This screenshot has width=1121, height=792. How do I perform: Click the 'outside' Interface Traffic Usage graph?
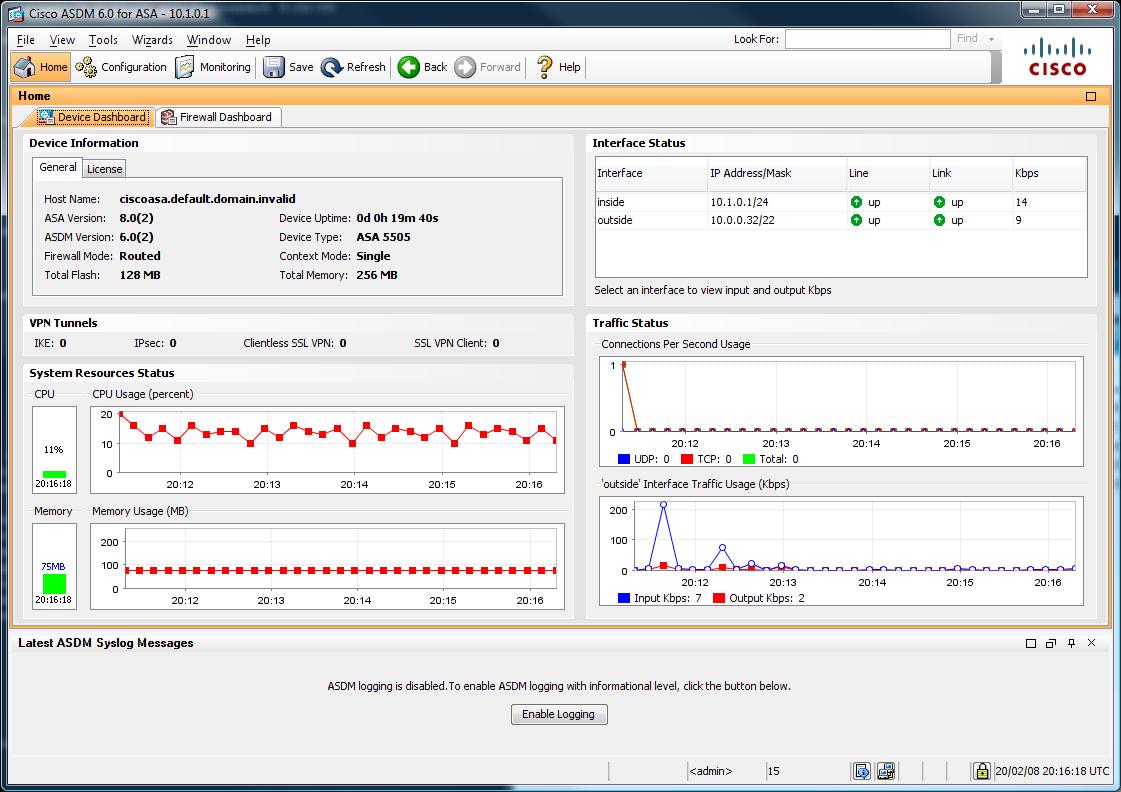click(x=841, y=551)
